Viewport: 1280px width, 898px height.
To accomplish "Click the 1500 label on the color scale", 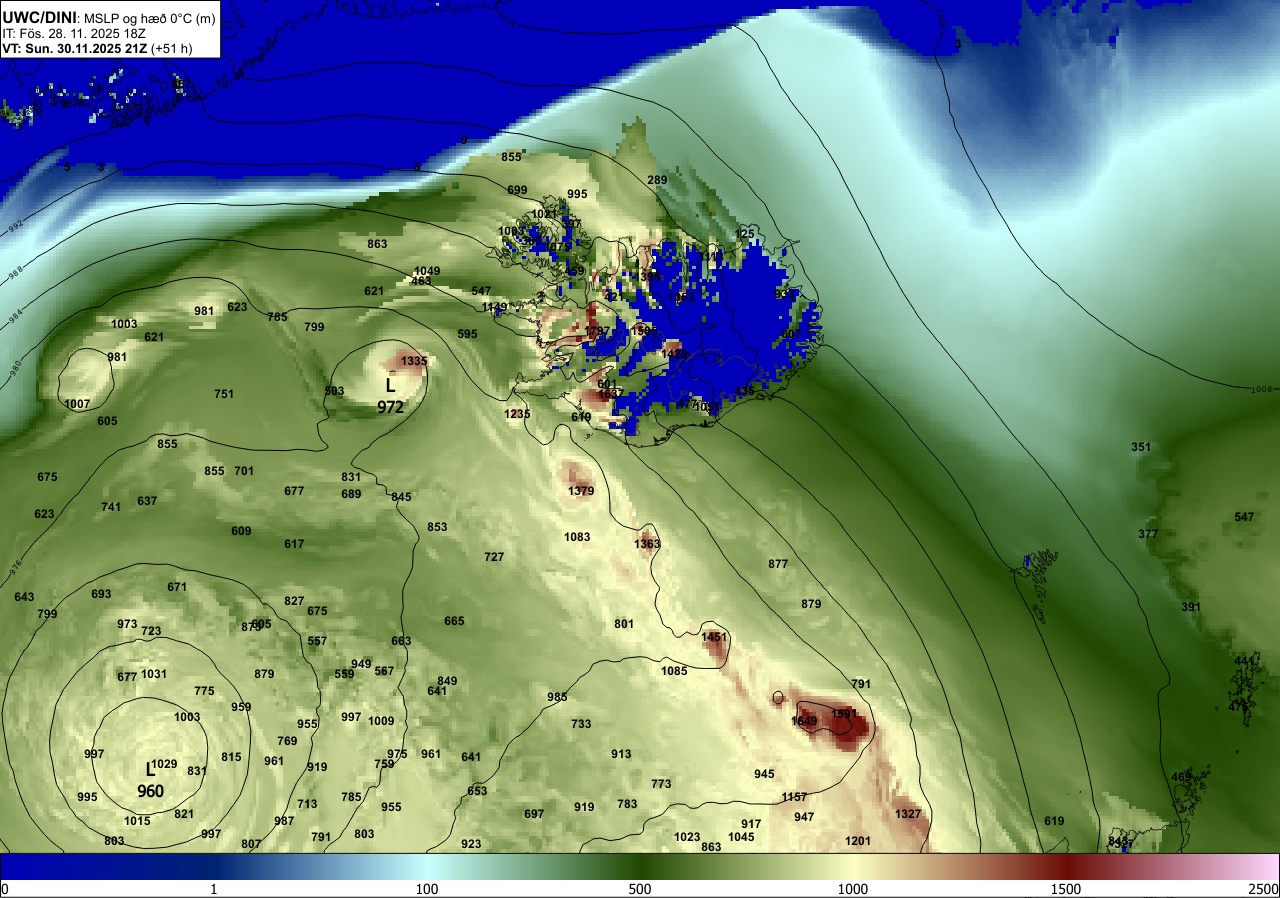I will point(1065,889).
